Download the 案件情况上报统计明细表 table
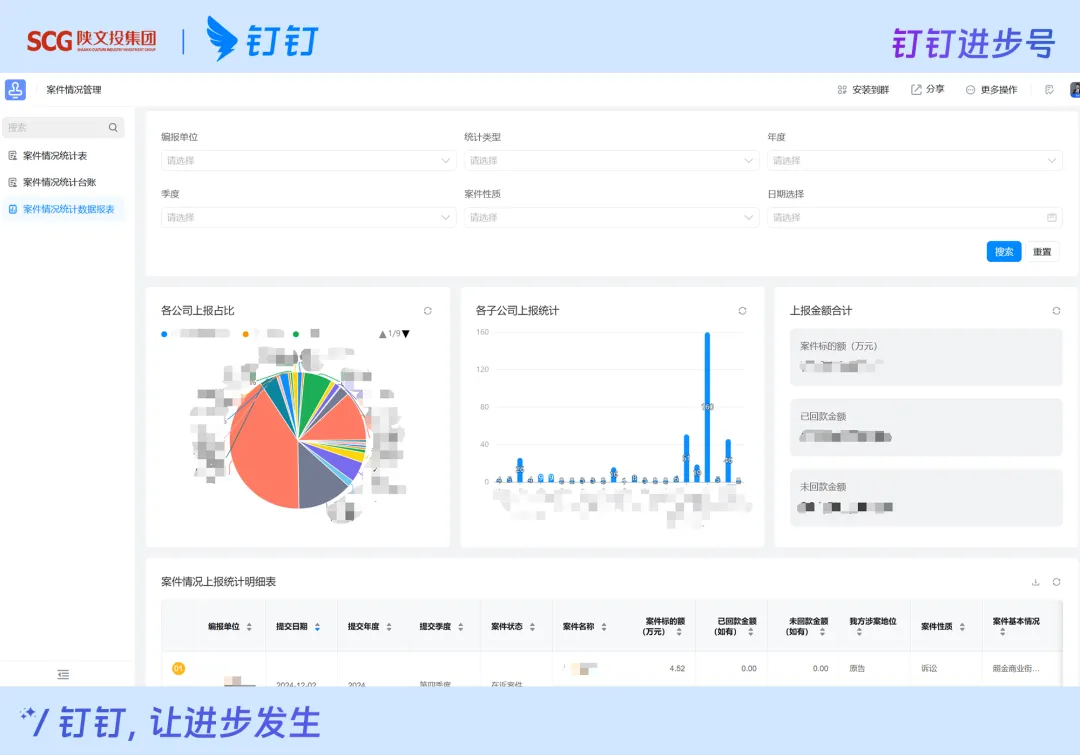 coord(1035,583)
